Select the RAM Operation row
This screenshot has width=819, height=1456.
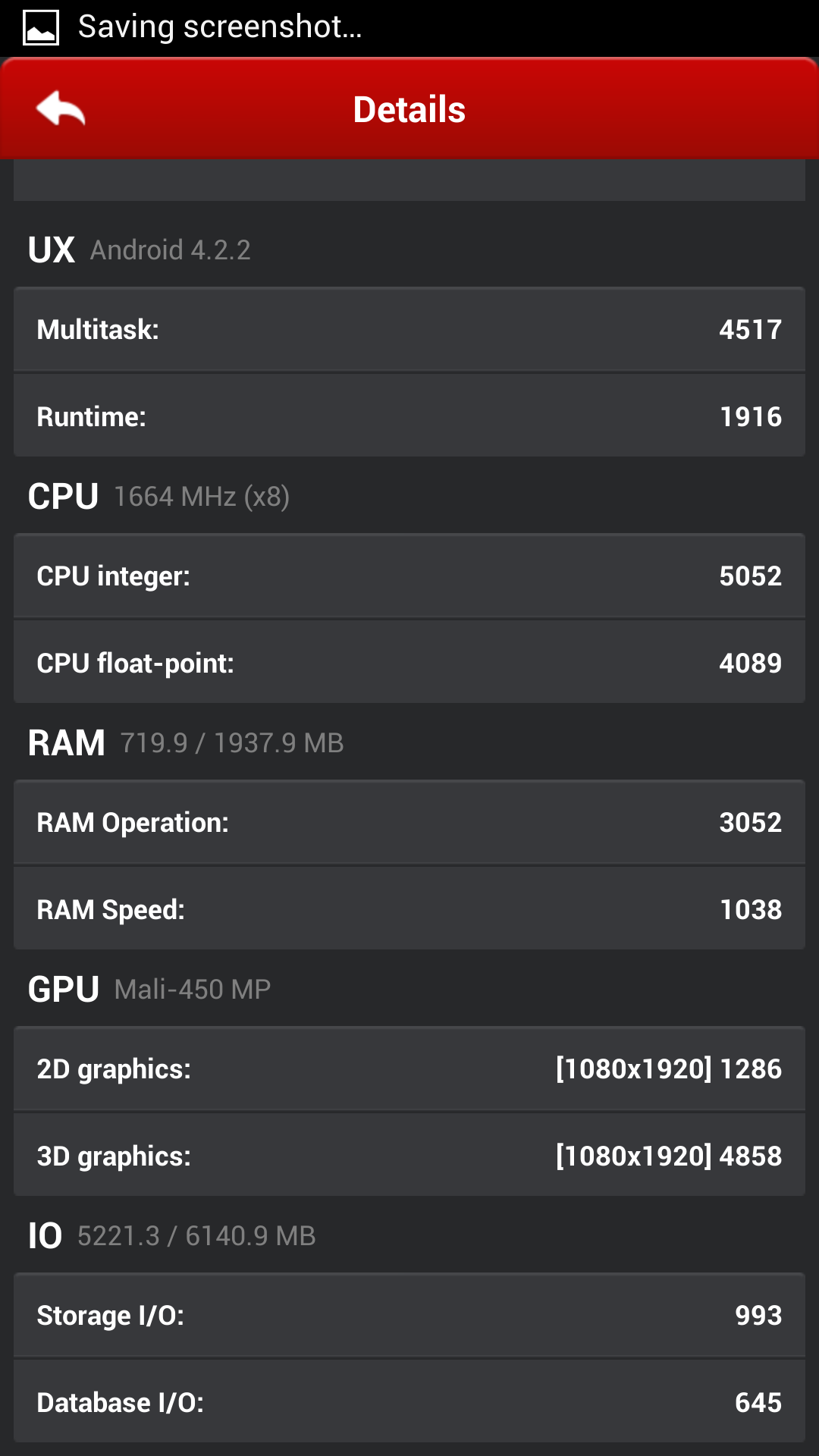409,822
